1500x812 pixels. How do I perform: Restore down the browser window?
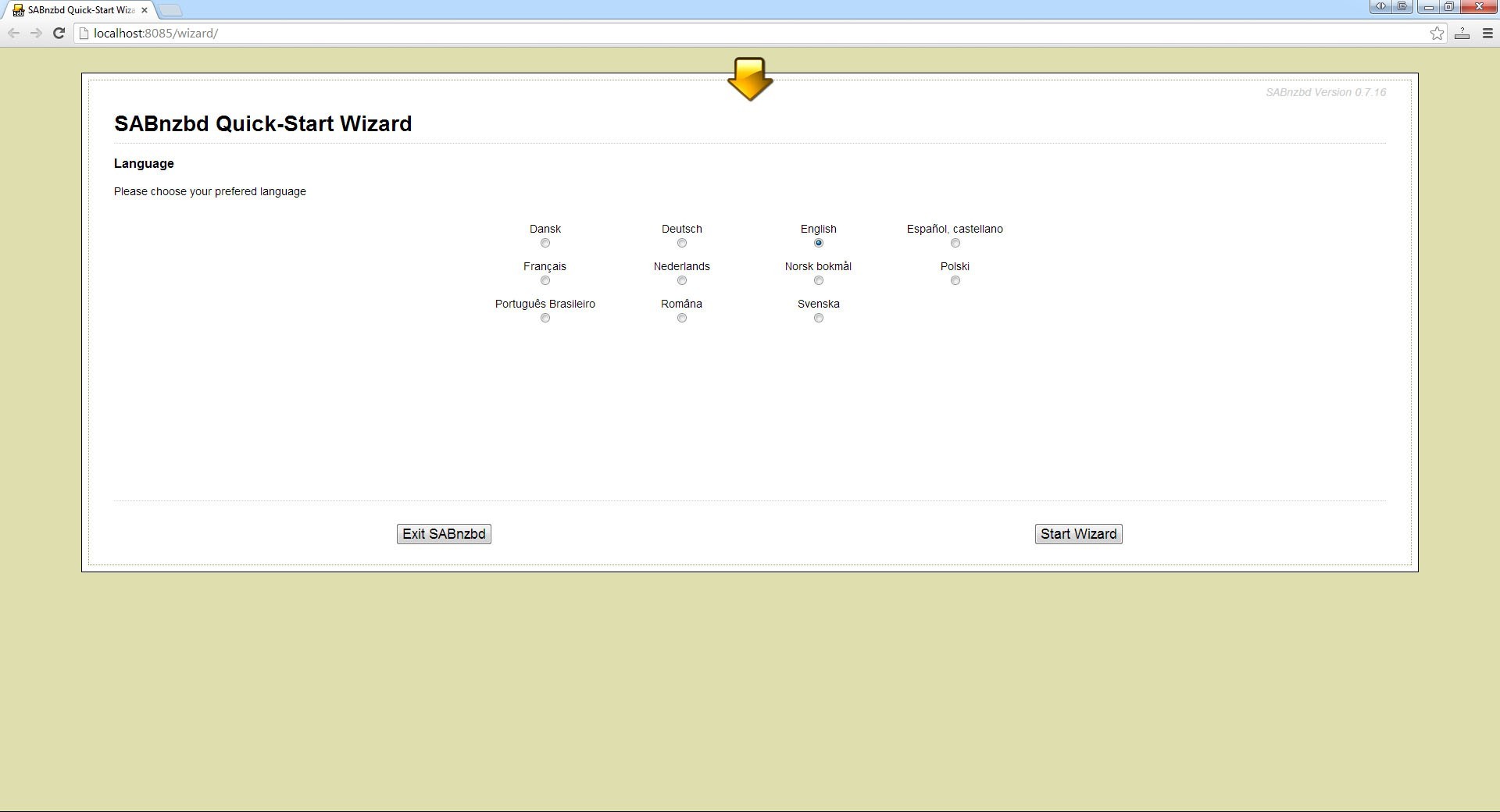coord(1448,7)
